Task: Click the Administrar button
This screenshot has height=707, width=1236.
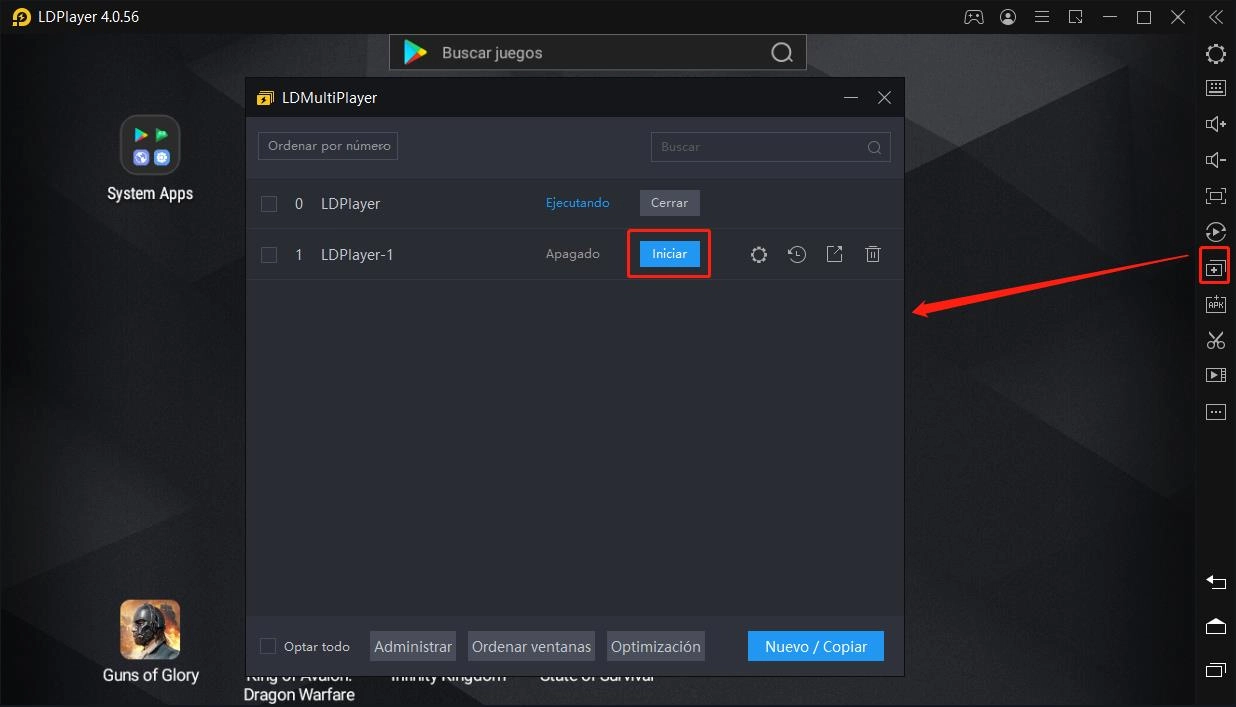Action: click(413, 647)
